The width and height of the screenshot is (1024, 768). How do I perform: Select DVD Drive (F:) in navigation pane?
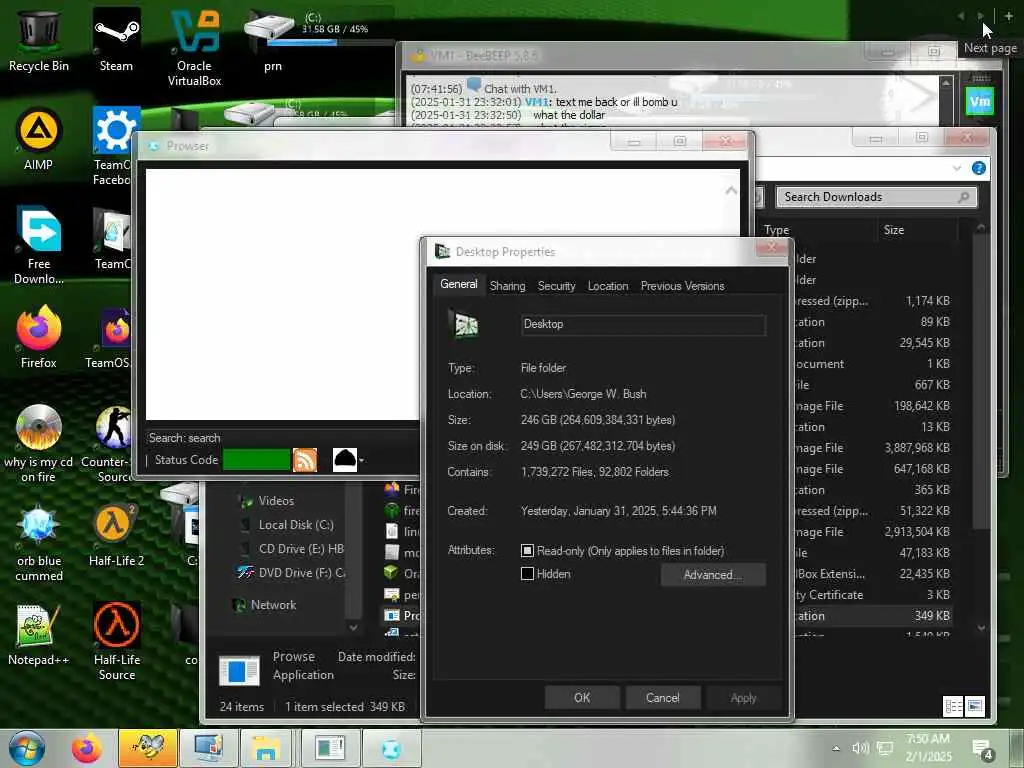[292, 573]
